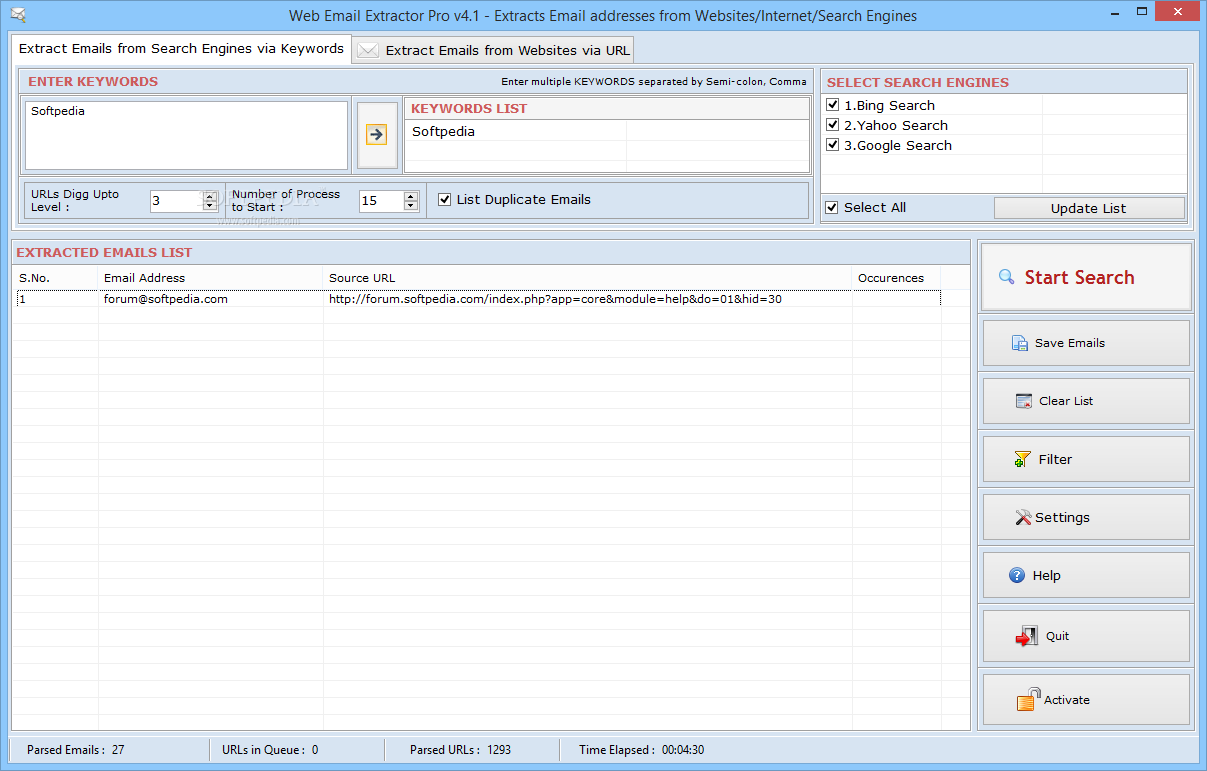This screenshot has height=771, width=1207.
Task: Toggle List Duplicate Emails checkbox
Action: [445, 199]
